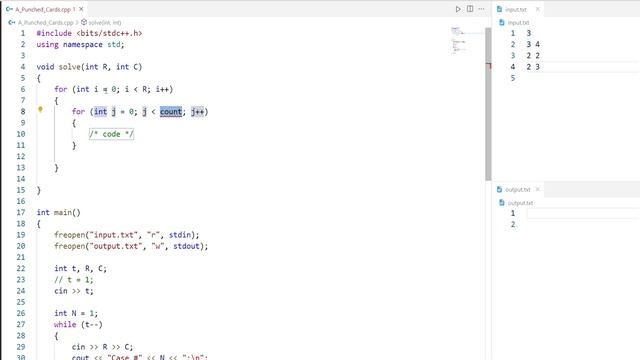Click 'using namespace std;' line
The image size is (640, 360).
tap(80, 44)
